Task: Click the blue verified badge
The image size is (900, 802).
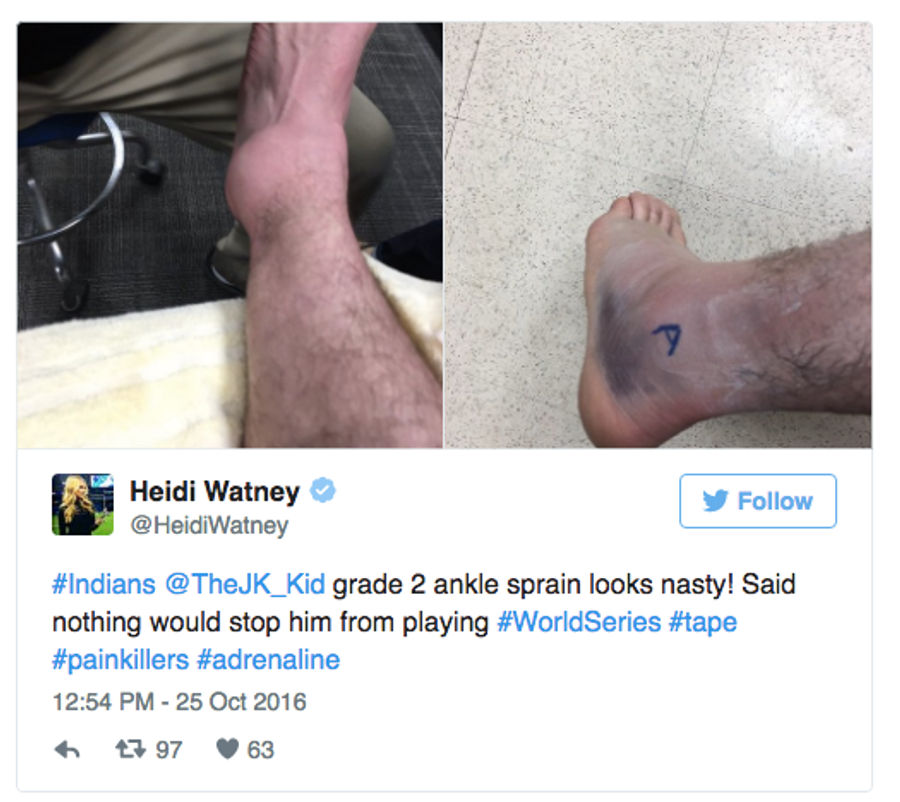Action: (323, 490)
